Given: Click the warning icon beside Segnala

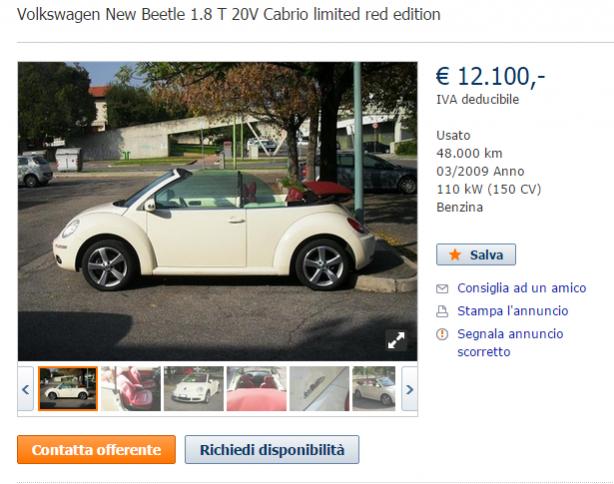Looking at the screenshot, I should 442,334.
